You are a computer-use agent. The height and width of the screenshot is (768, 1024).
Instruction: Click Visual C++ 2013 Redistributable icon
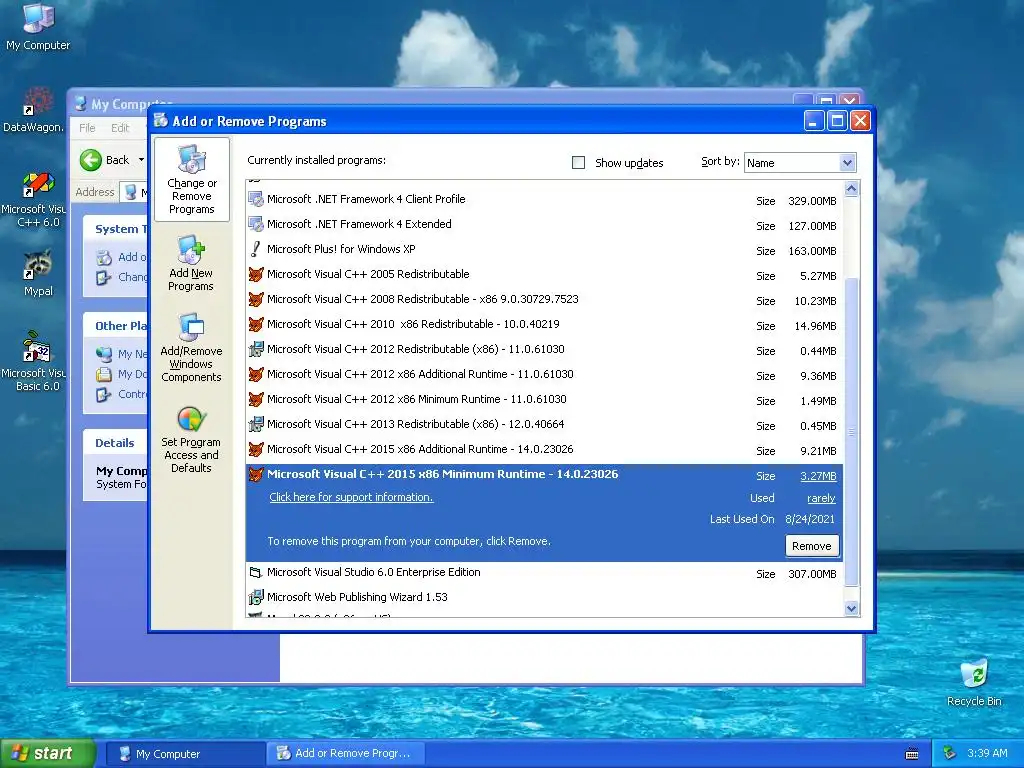[x=256, y=424]
